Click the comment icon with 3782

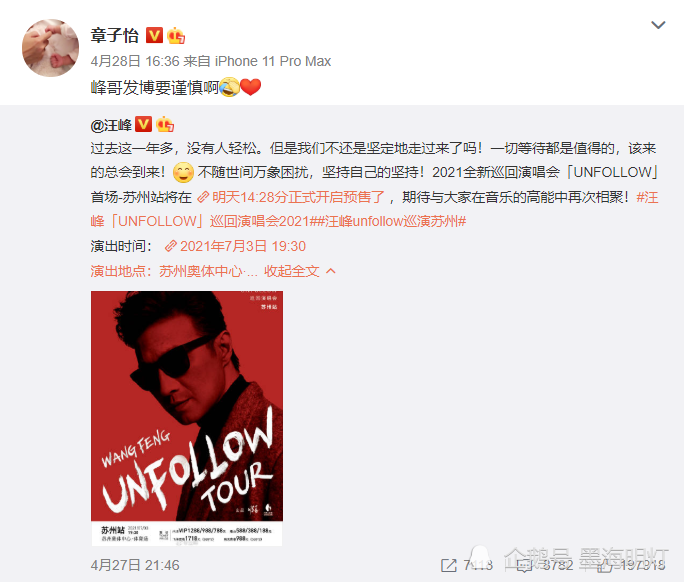[x=524, y=565]
